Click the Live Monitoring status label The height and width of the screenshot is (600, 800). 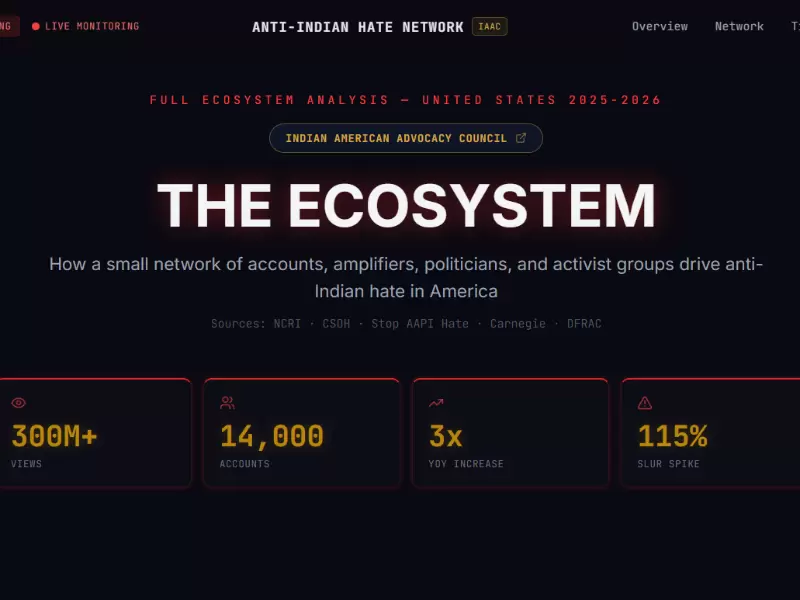92,26
